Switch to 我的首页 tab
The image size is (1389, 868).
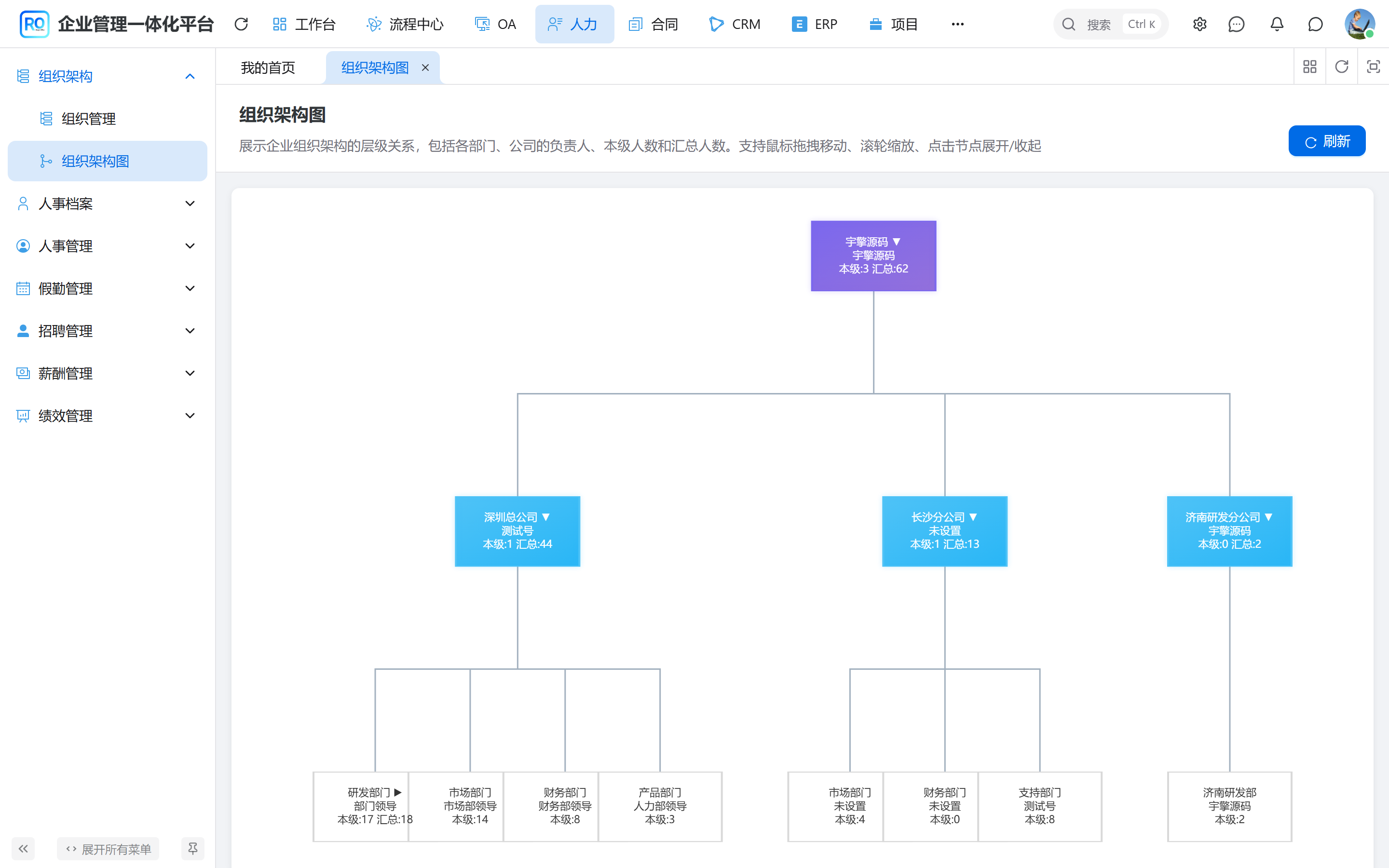[x=268, y=68]
